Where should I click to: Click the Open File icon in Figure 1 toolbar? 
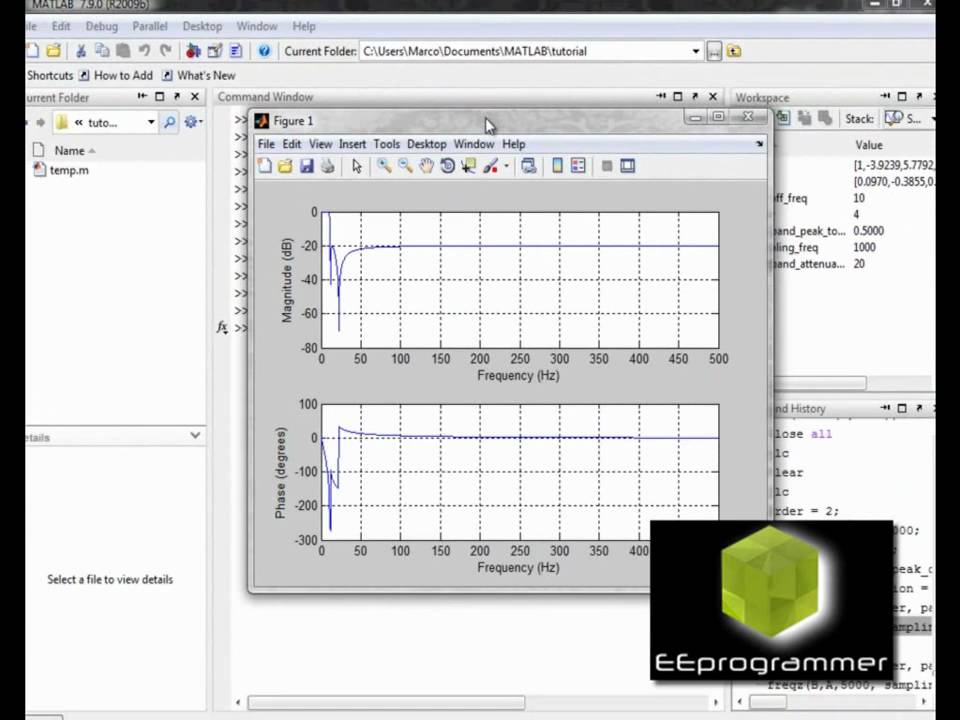[285, 166]
